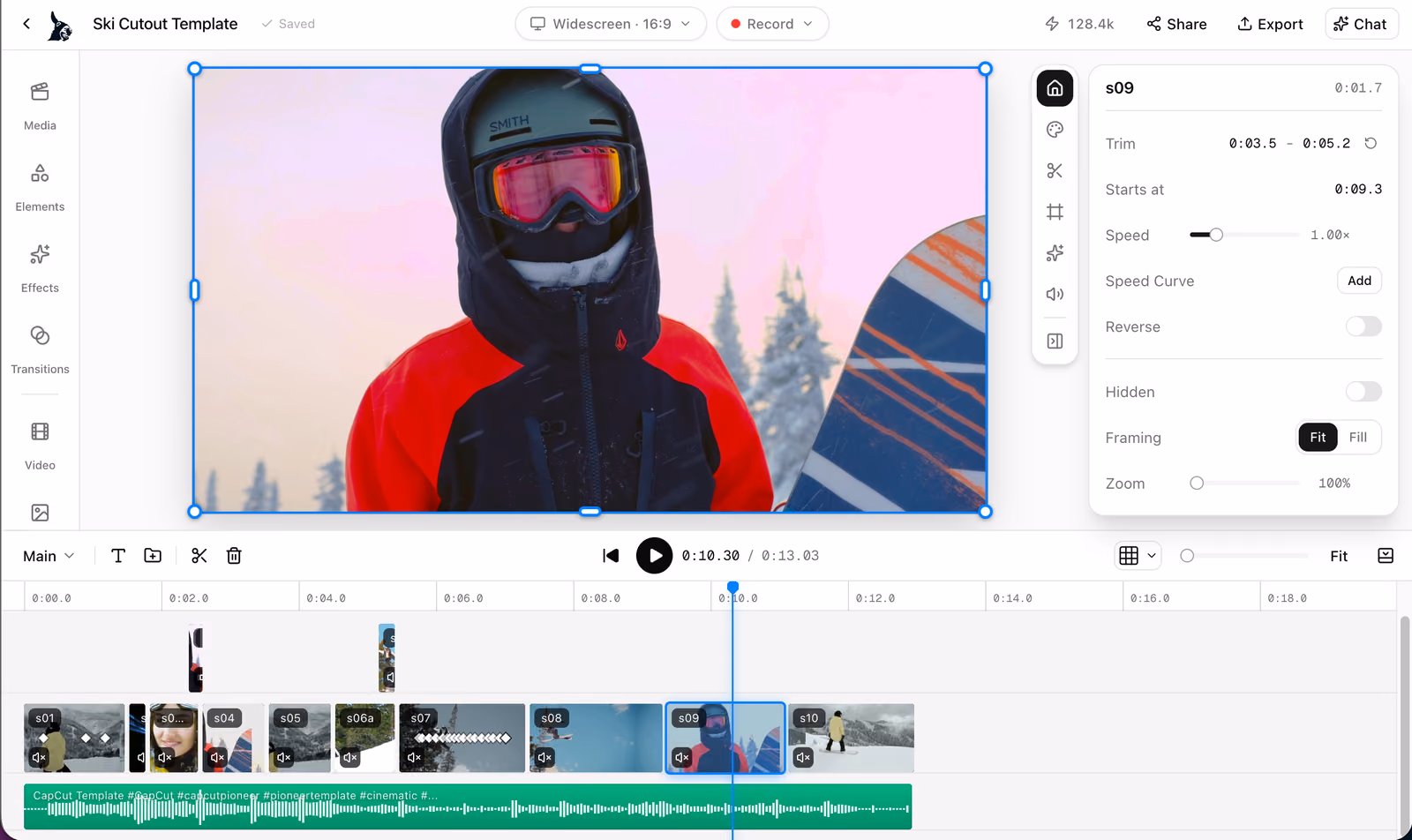1412x840 pixels.
Task: Select the s08 clip thumbnail
Action: click(596, 738)
